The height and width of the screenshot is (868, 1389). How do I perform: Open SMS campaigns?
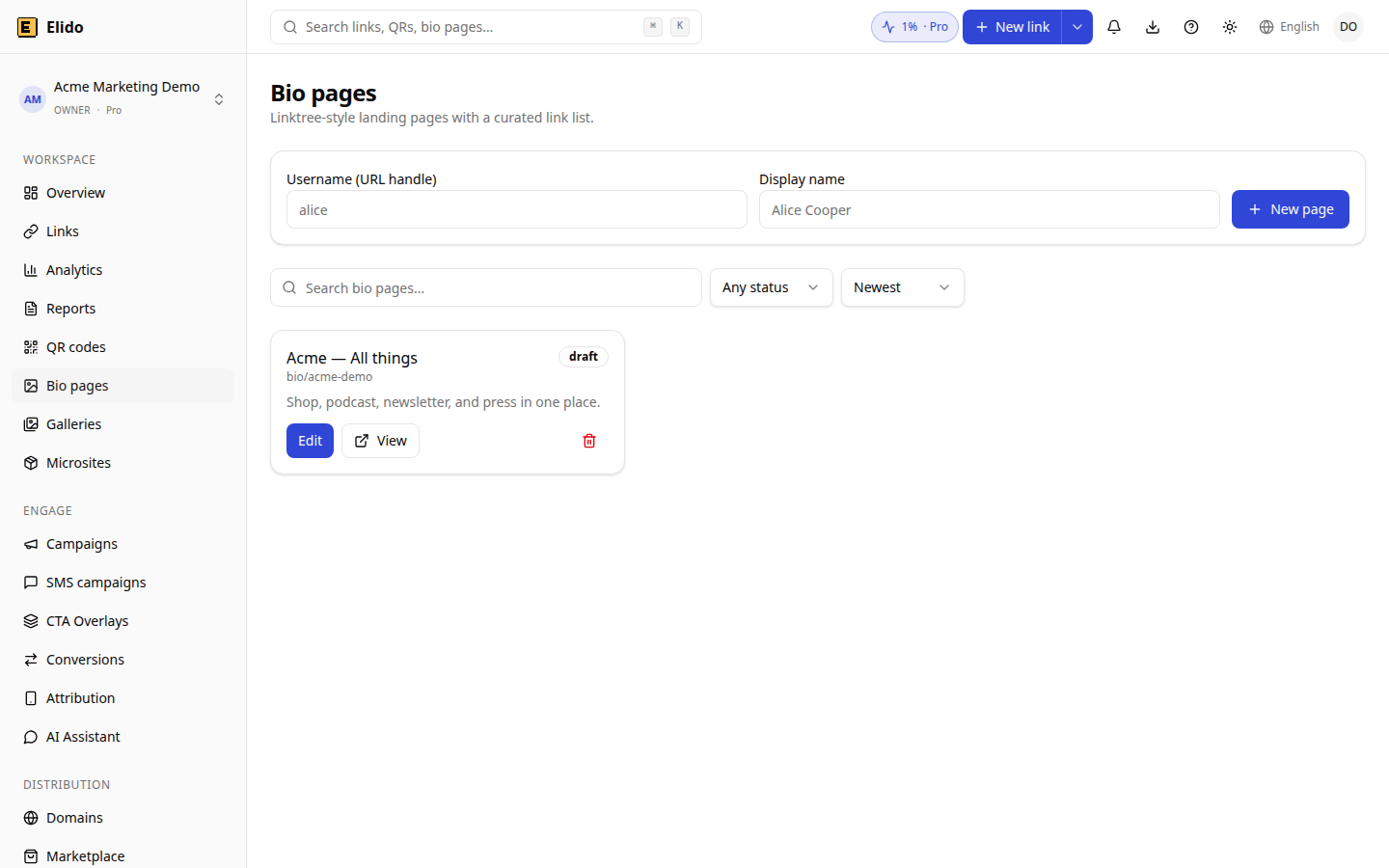coord(123,583)
